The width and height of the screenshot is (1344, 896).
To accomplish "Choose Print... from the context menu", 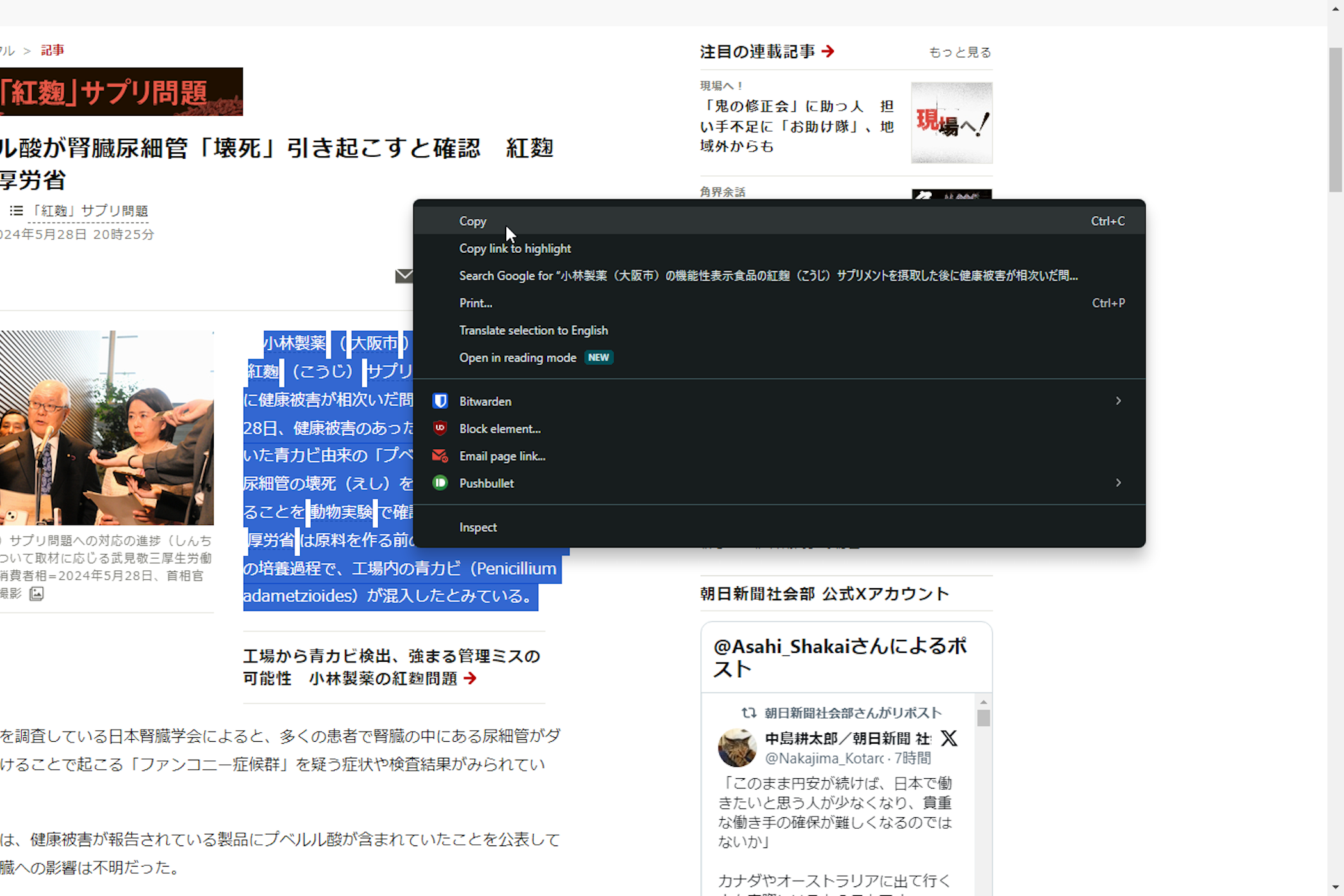I will [779, 303].
